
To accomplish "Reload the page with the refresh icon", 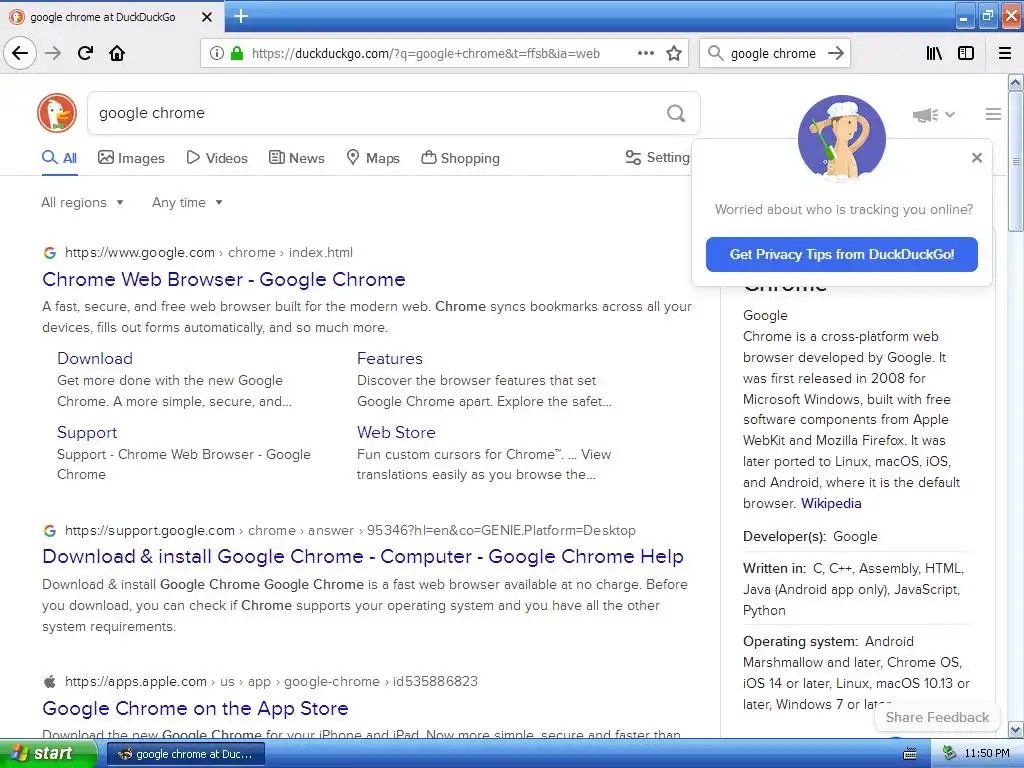I will point(85,53).
